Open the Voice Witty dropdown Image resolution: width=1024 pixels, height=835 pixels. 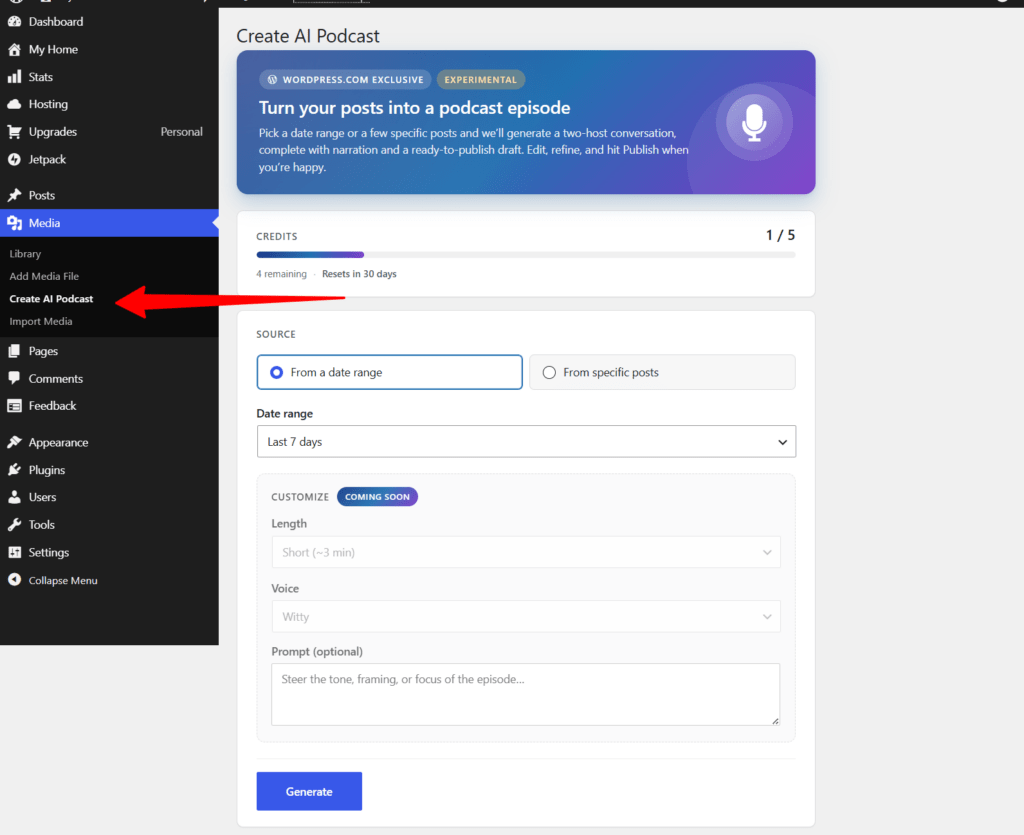click(526, 617)
